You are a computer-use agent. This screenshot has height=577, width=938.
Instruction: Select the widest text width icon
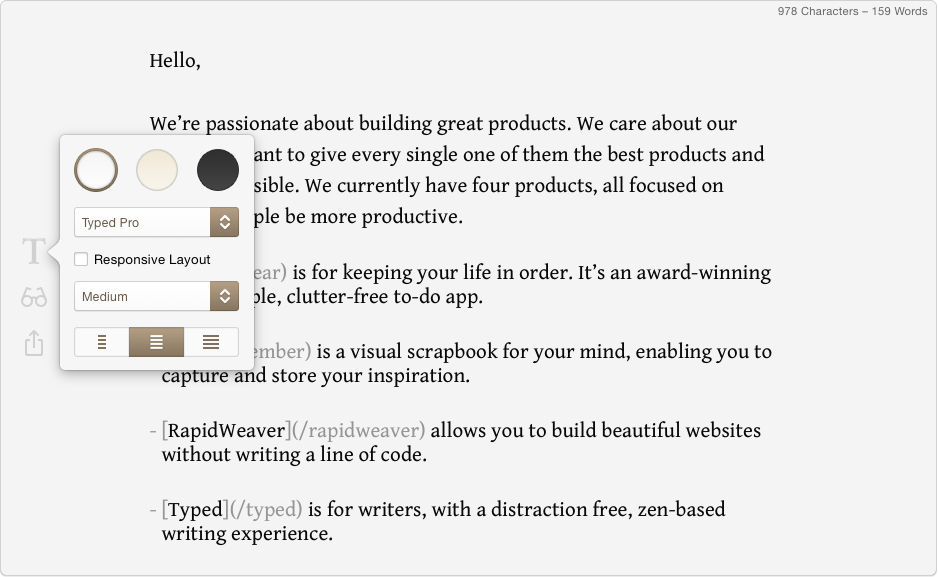click(x=211, y=342)
